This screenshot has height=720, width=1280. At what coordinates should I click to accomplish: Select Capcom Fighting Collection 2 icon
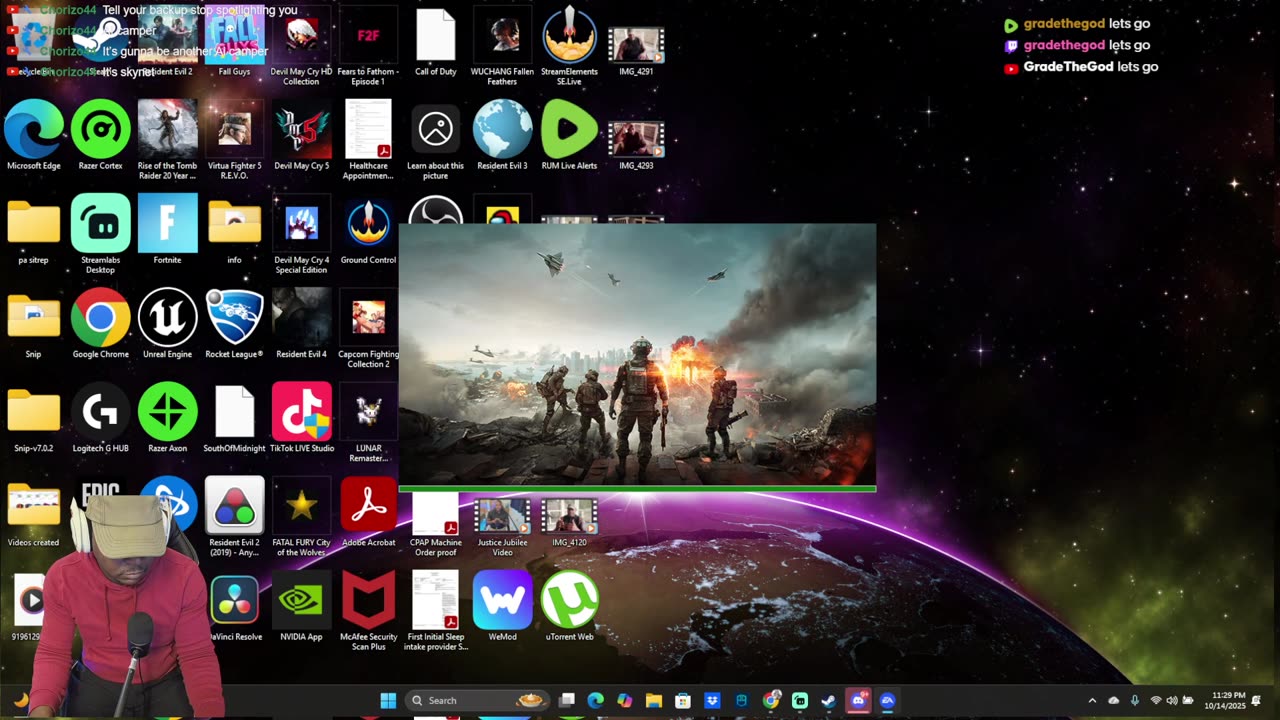[x=368, y=328]
